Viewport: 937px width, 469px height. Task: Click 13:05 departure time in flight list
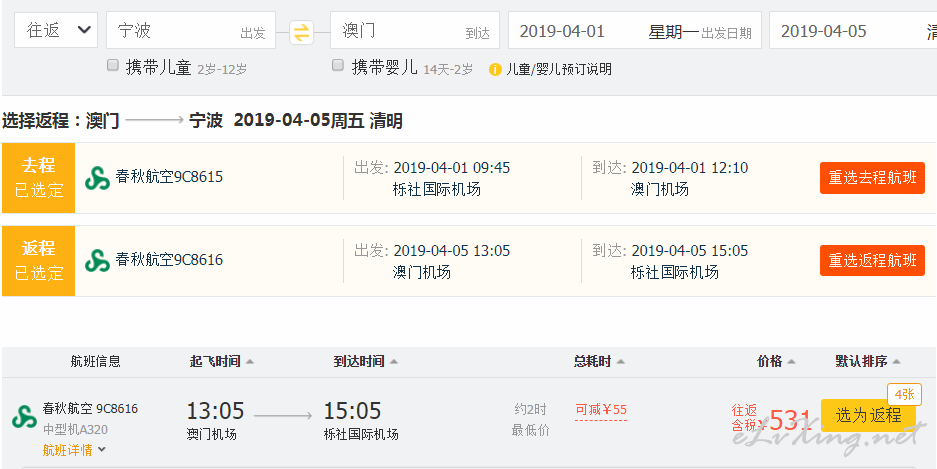pyautogui.click(x=216, y=411)
